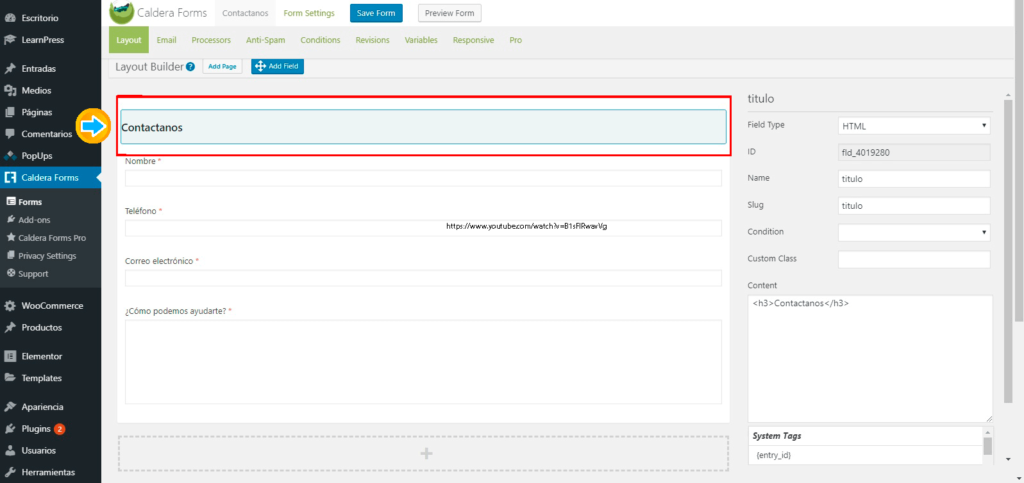Open Apariencia in the sidebar
The width and height of the screenshot is (1024, 483).
pos(42,407)
